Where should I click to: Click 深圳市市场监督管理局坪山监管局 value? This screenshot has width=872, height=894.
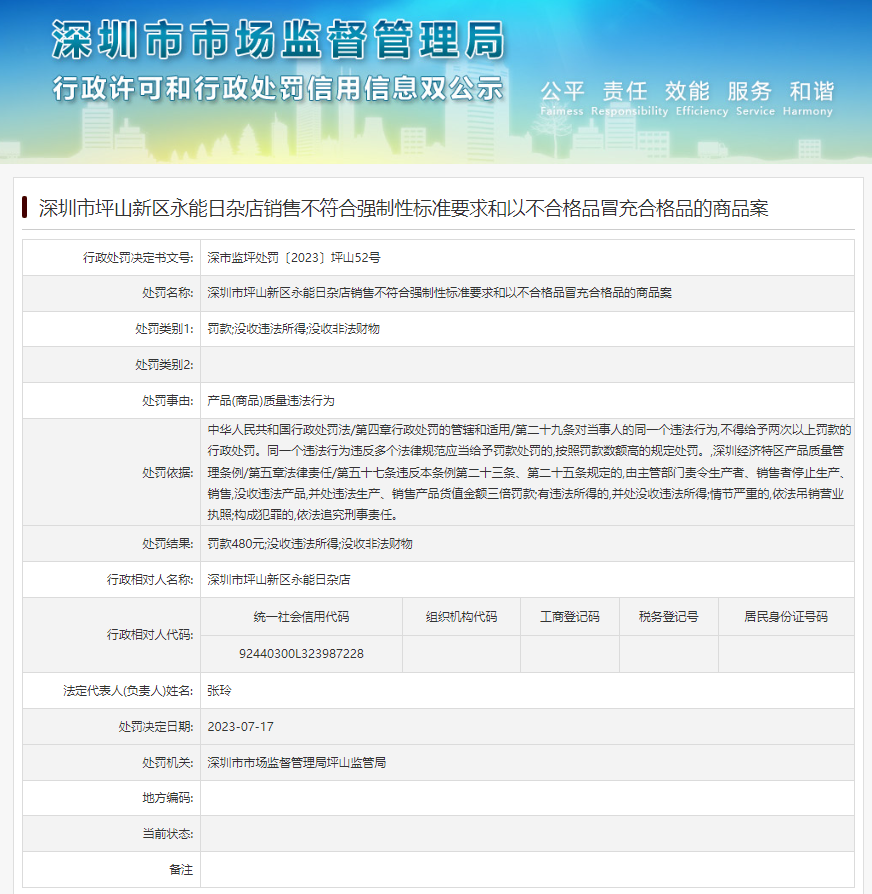click(x=297, y=763)
